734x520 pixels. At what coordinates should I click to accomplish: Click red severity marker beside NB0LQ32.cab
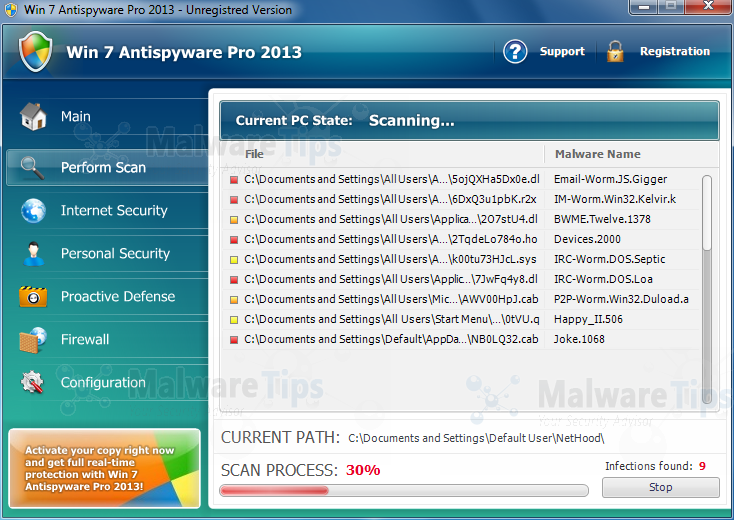tap(234, 340)
